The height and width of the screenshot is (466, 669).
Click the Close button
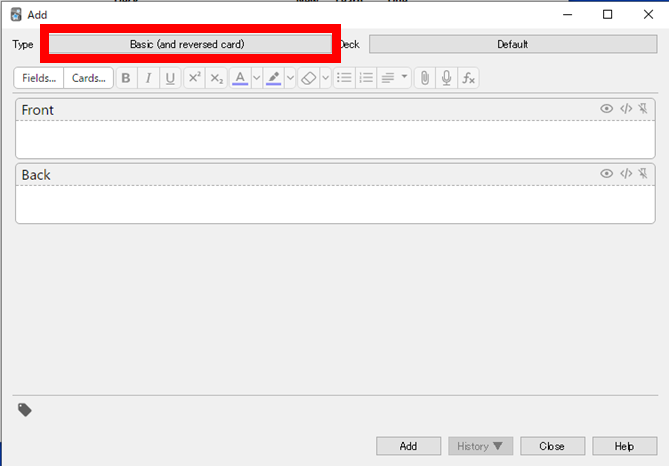coord(553,446)
